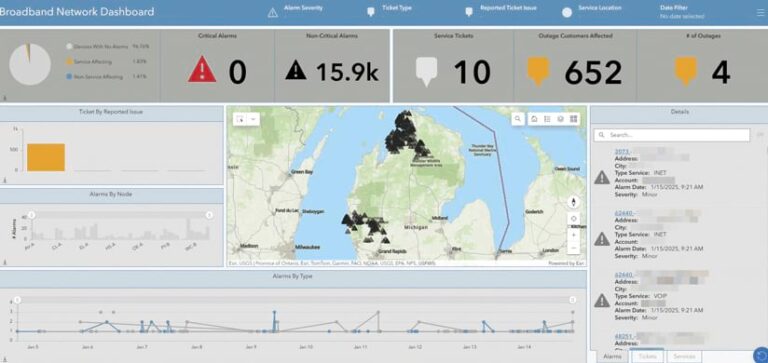Open the Service Location filter
This screenshot has width=768, height=363.
592,12
